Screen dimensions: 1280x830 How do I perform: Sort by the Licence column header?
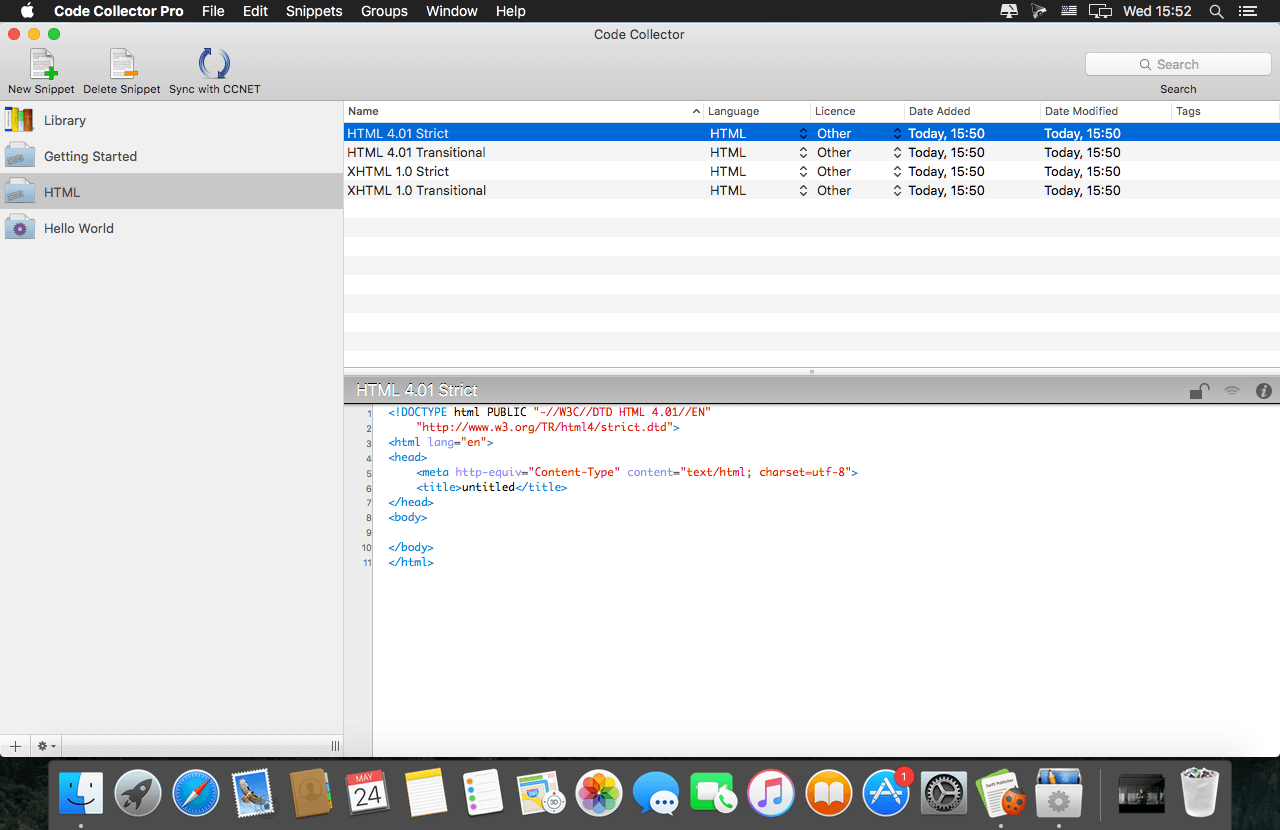click(857, 111)
